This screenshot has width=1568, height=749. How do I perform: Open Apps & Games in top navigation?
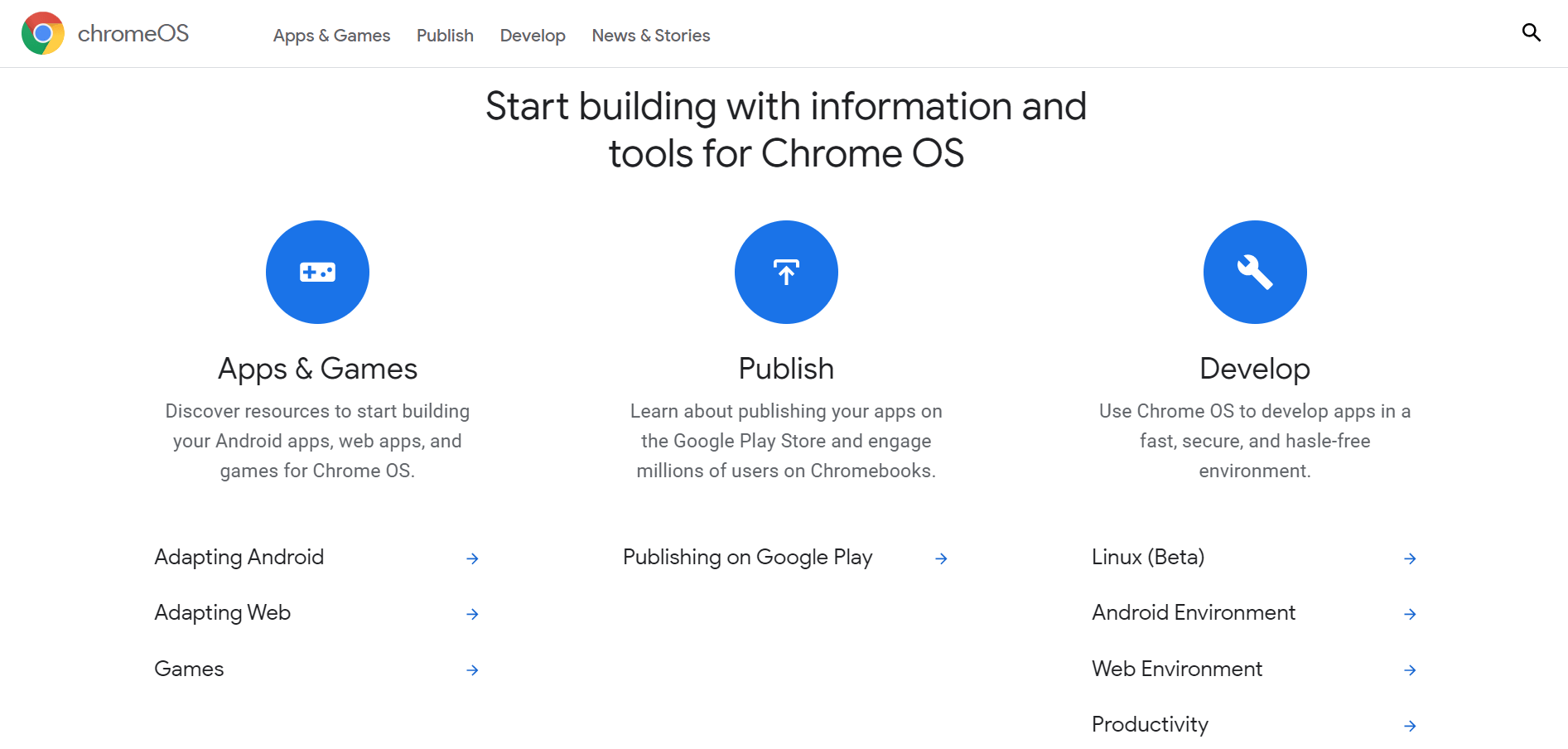point(331,36)
